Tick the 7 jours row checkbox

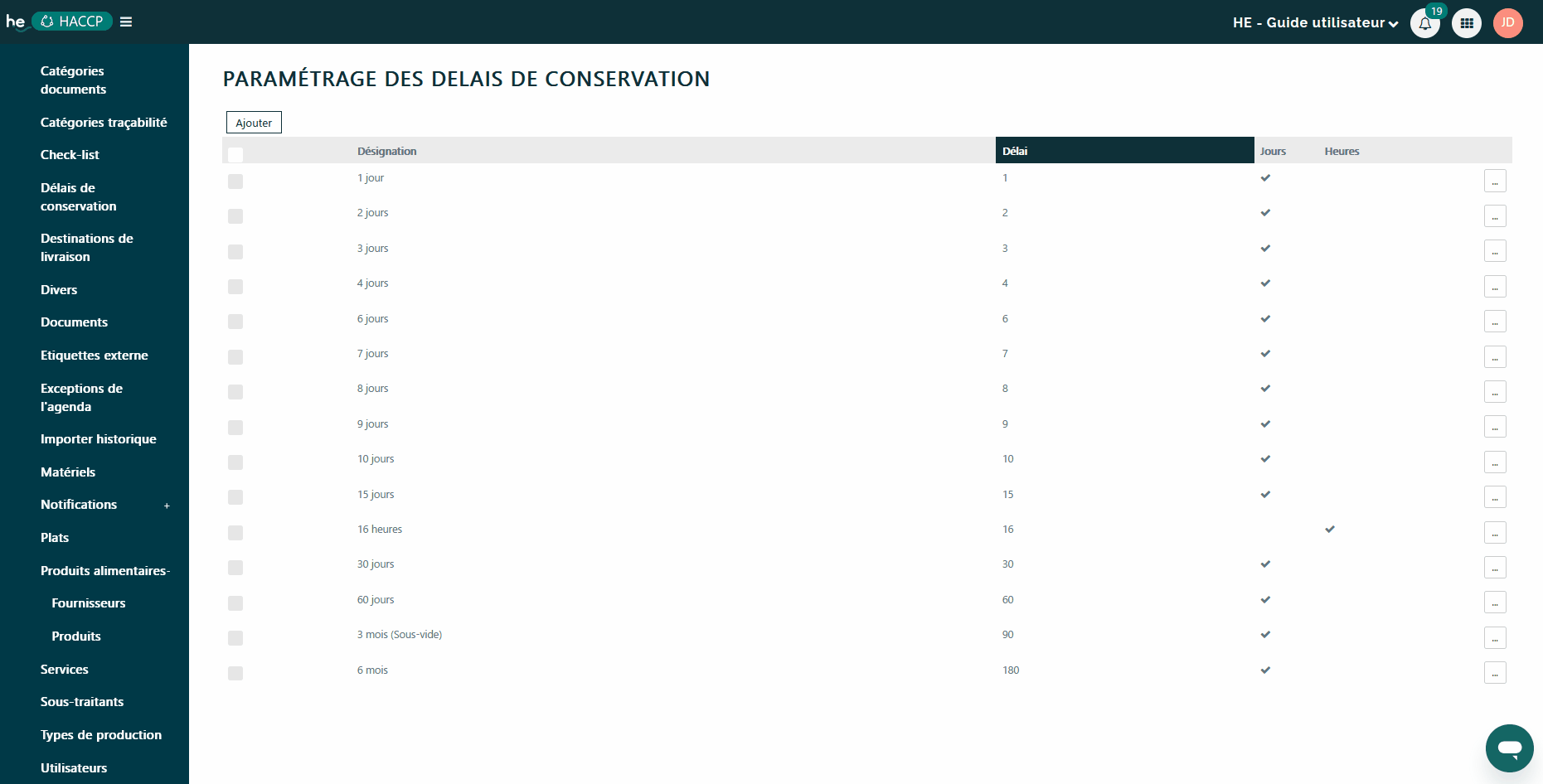(235, 357)
